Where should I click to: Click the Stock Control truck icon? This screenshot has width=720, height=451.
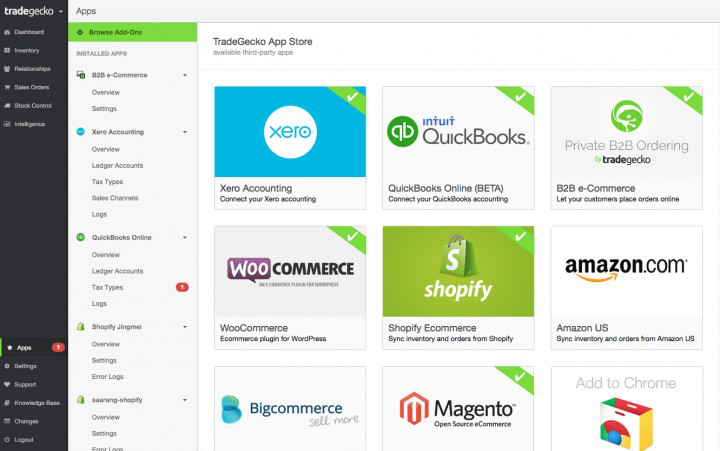pos(7,106)
